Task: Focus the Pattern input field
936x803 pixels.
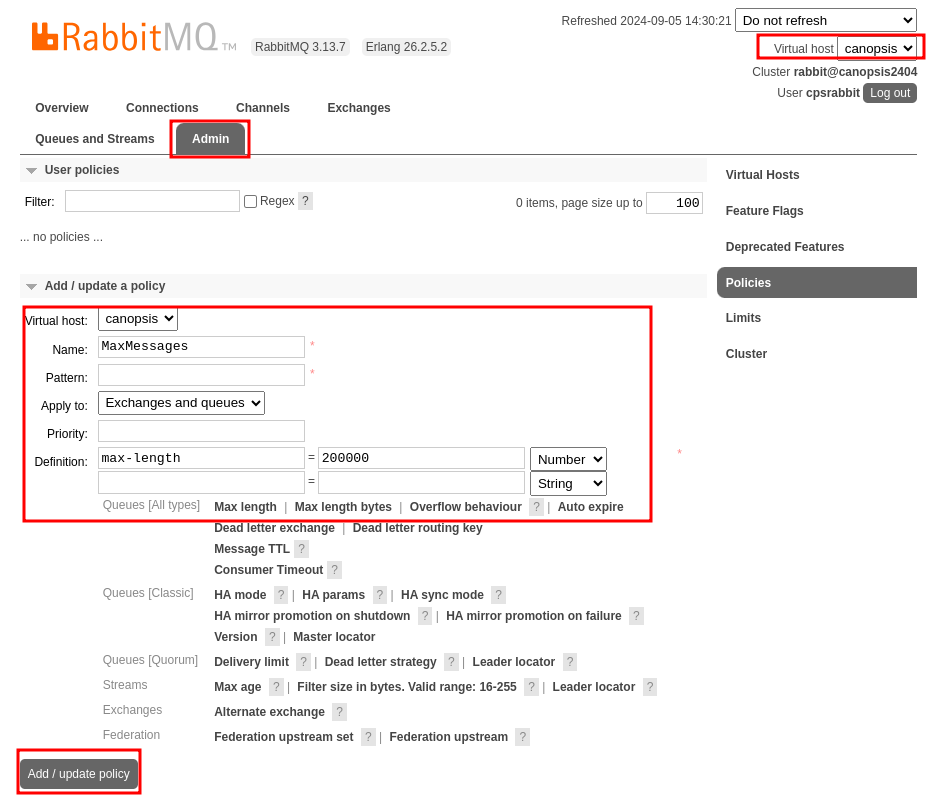Action: tap(201, 375)
